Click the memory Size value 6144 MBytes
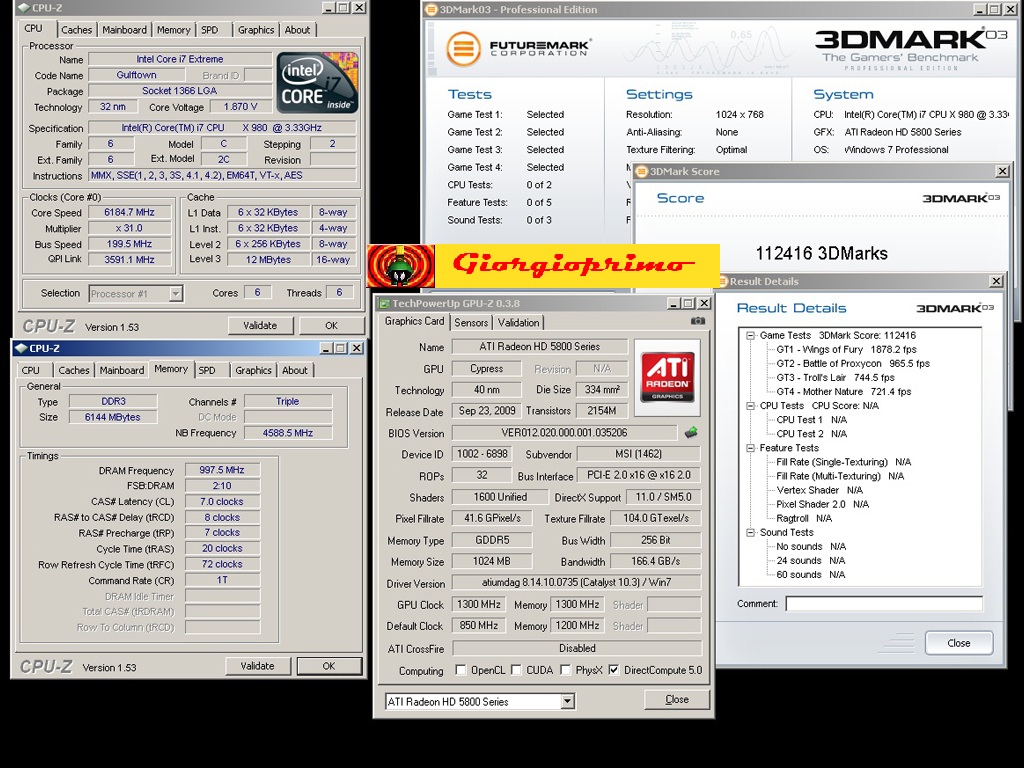Viewport: 1024px width, 768px height. [112, 417]
